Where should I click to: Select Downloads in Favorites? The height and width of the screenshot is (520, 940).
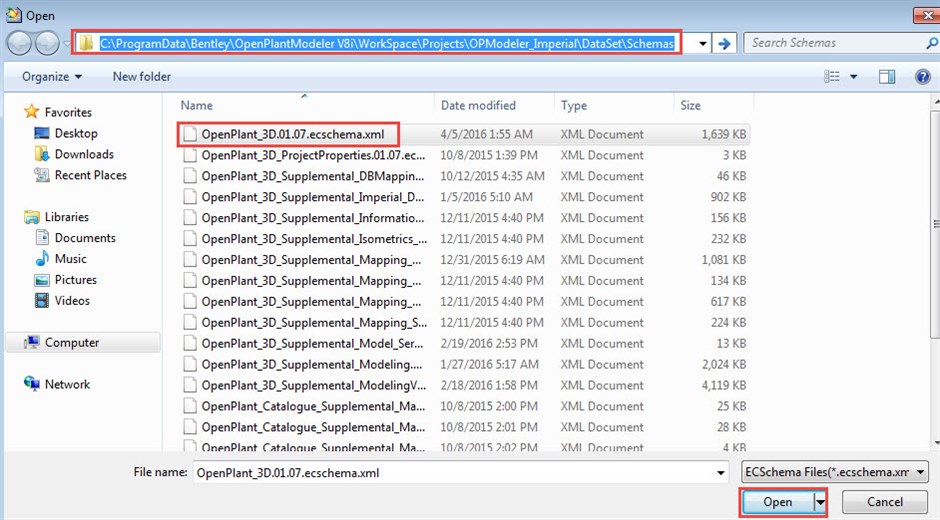click(84, 154)
